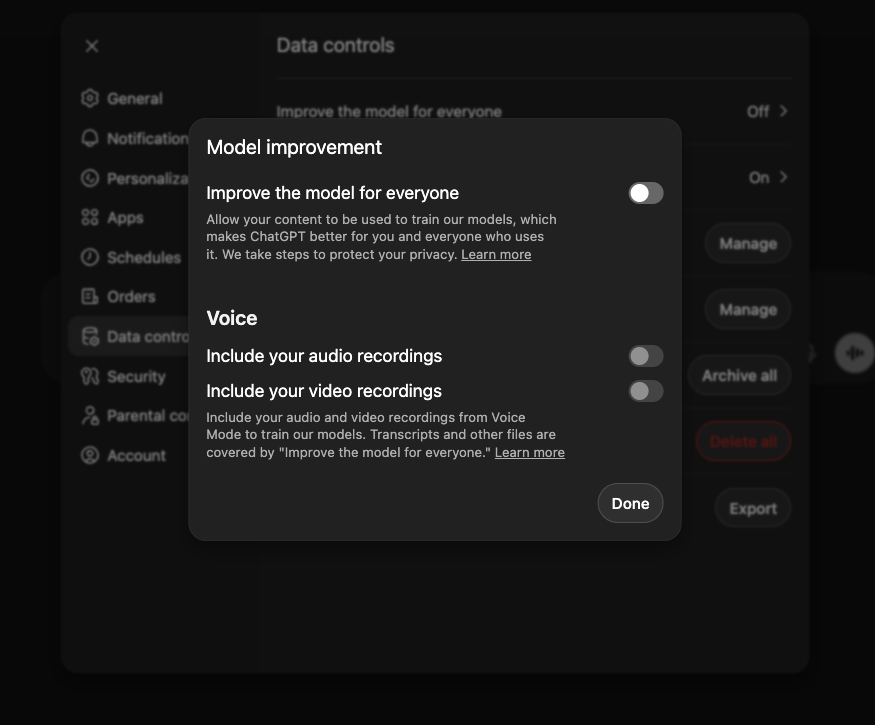The height and width of the screenshot is (725, 875).
Task: Click the General gear icon
Action: click(x=90, y=98)
